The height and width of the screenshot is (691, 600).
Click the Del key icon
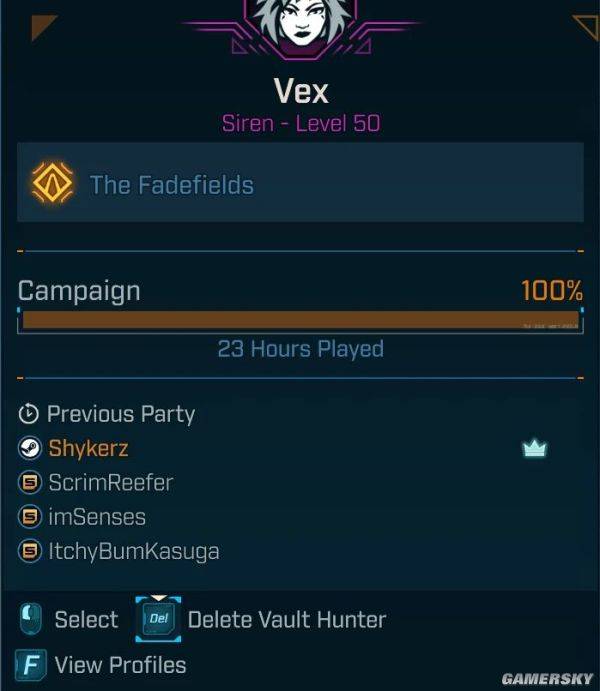click(x=158, y=618)
